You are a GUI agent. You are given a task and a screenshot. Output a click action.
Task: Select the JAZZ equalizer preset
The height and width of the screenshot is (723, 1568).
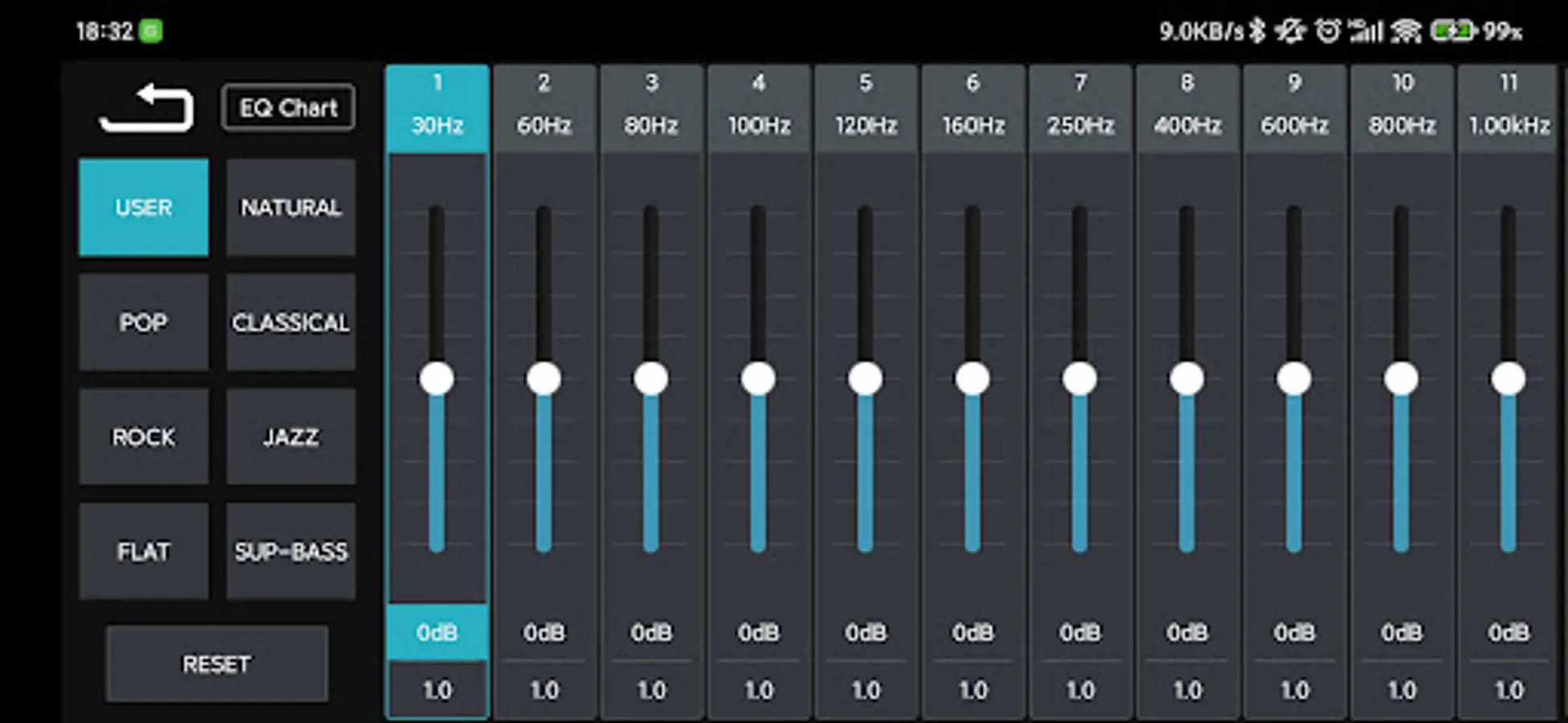point(291,437)
